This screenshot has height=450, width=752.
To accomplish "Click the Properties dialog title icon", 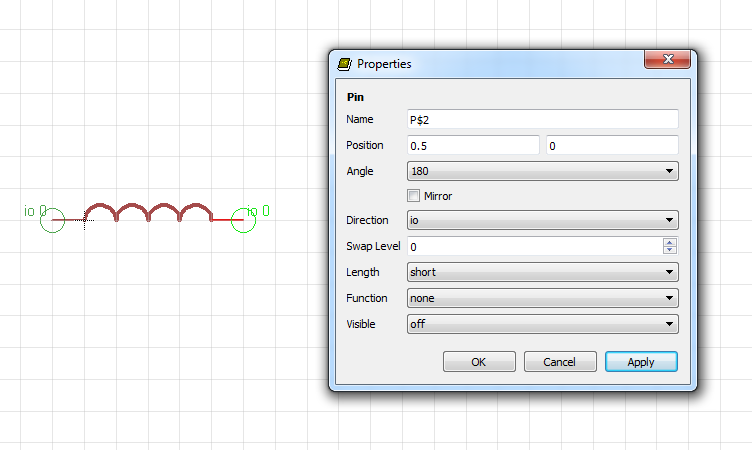I will (344, 64).
